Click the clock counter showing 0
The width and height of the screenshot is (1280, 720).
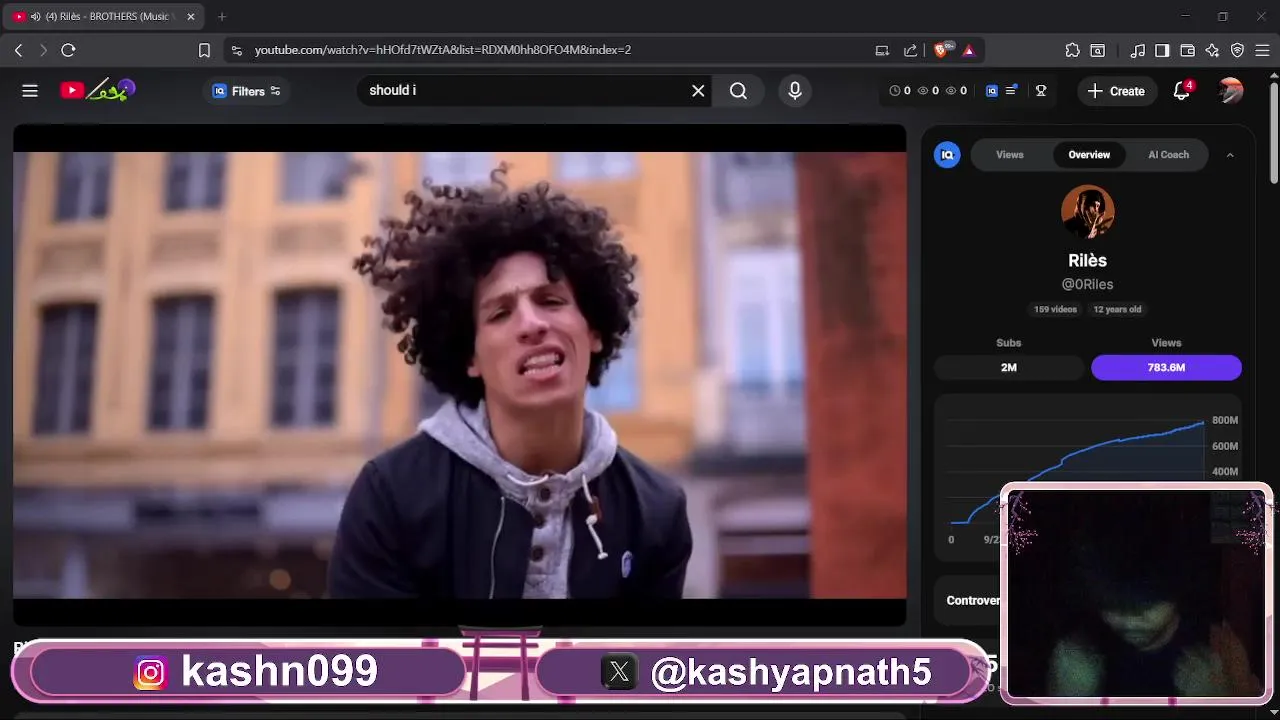point(900,91)
